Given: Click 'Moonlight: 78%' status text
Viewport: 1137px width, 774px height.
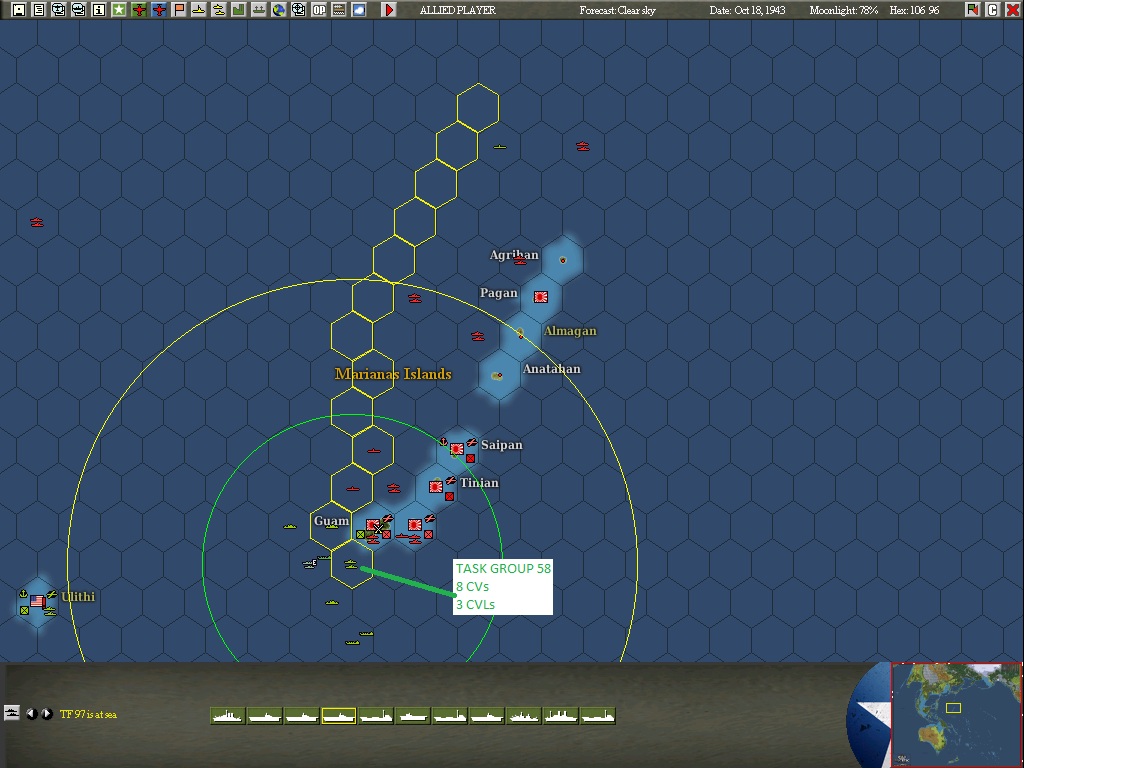Looking at the screenshot, I should pyautogui.click(x=843, y=10).
